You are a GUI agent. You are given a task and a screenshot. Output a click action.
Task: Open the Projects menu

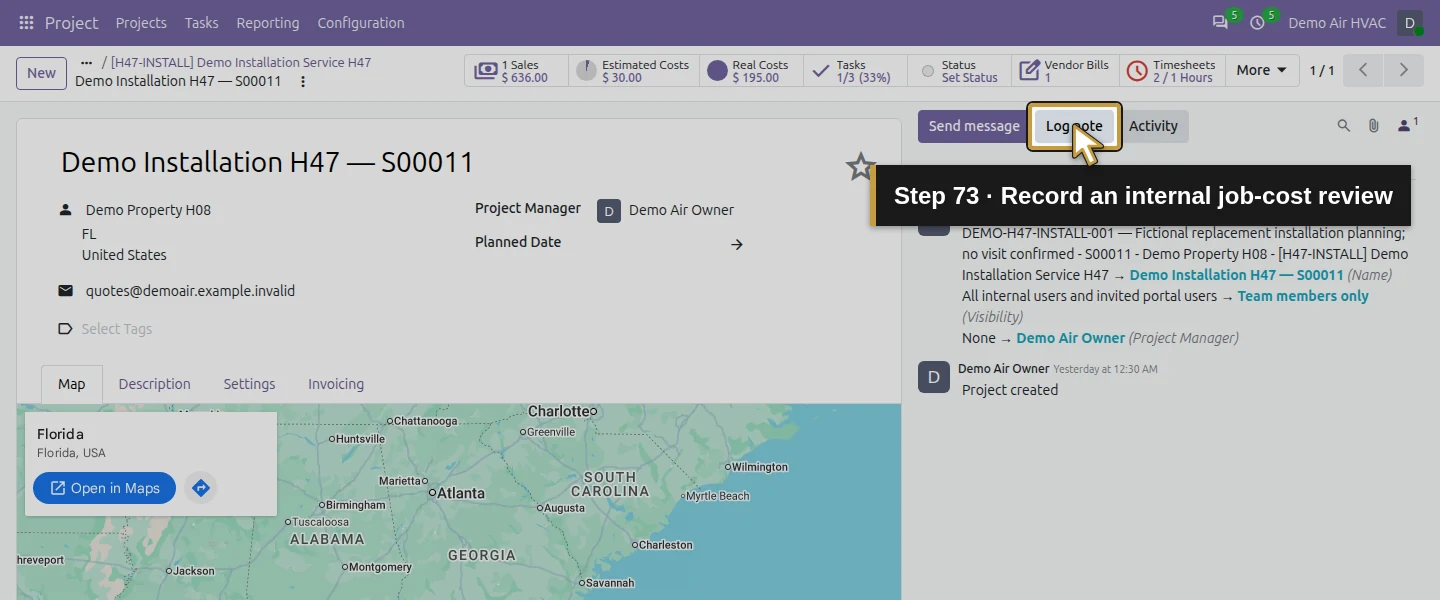[x=141, y=22]
